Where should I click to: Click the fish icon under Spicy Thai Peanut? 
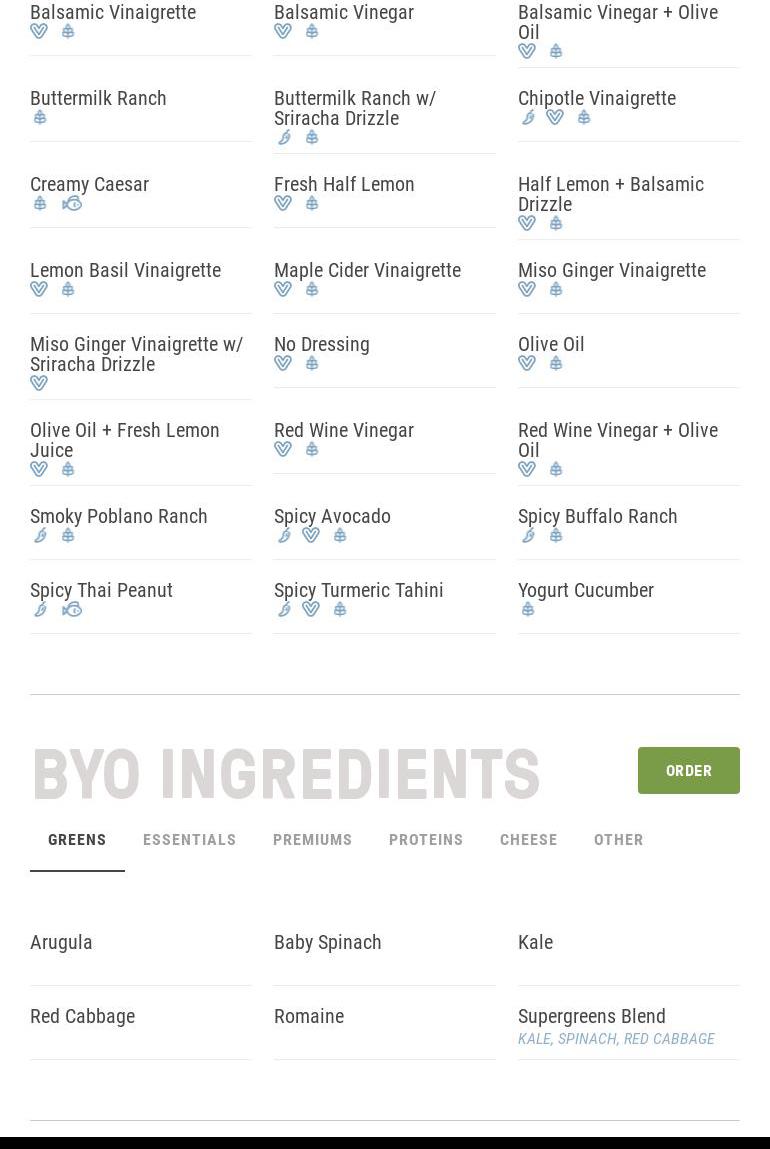pos(72,610)
